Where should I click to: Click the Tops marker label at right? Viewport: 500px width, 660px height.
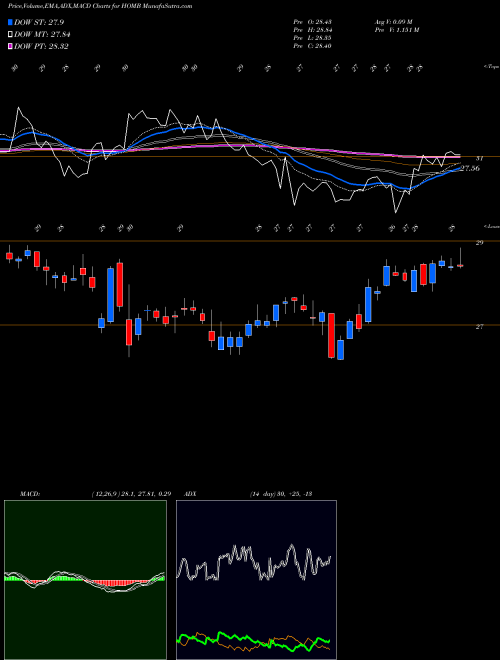point(490,67)
